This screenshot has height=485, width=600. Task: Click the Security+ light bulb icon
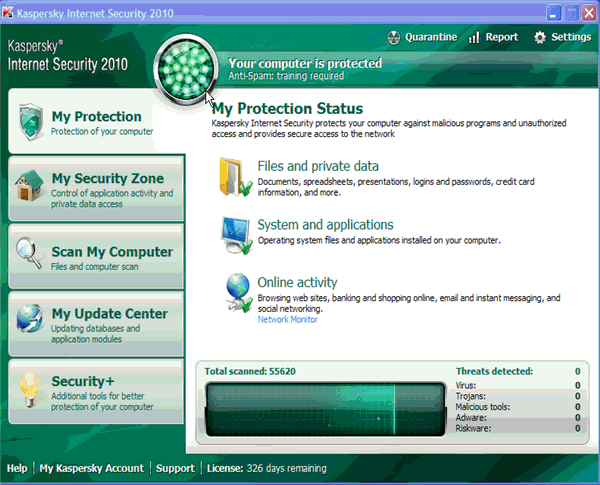coord(30,390)
